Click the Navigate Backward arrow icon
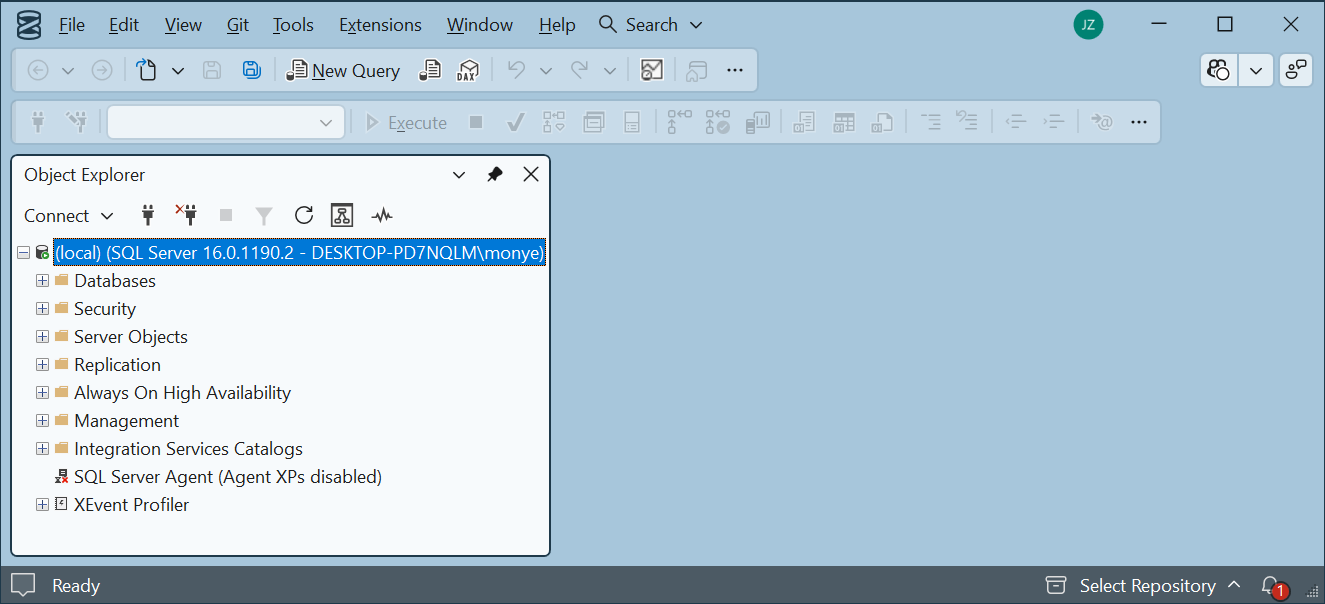Image resolution: width=1325 pixels, height=604 pixels. pyautogui.click(x=38, y=70)
